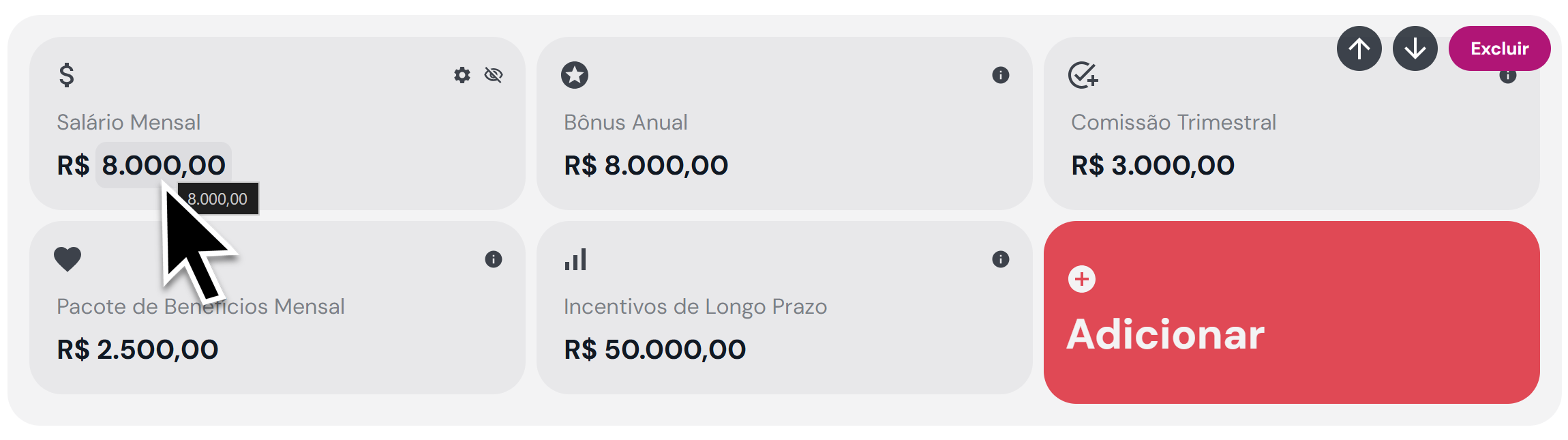Viewport: 1568px width, 440px height.
Task: Click the check-plus icon on Comissão Trimestral
Action: click(1083, 75)
